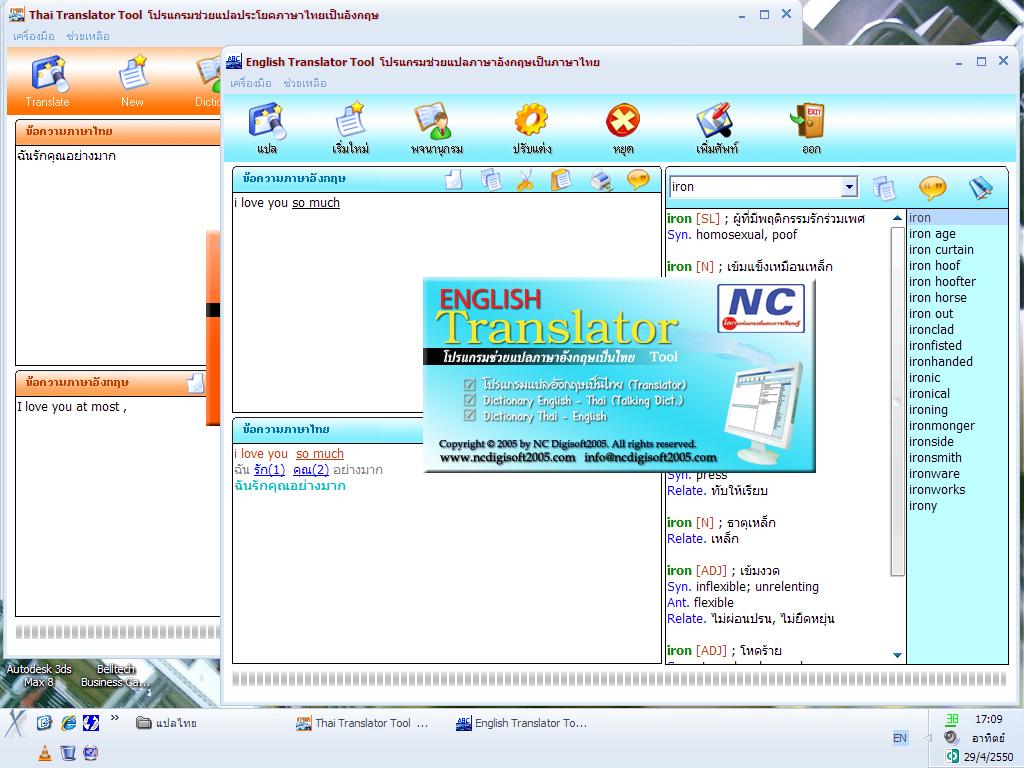Click new-document icon in Thai Translator English panel

pyautogui.click(x=195, y=383)
